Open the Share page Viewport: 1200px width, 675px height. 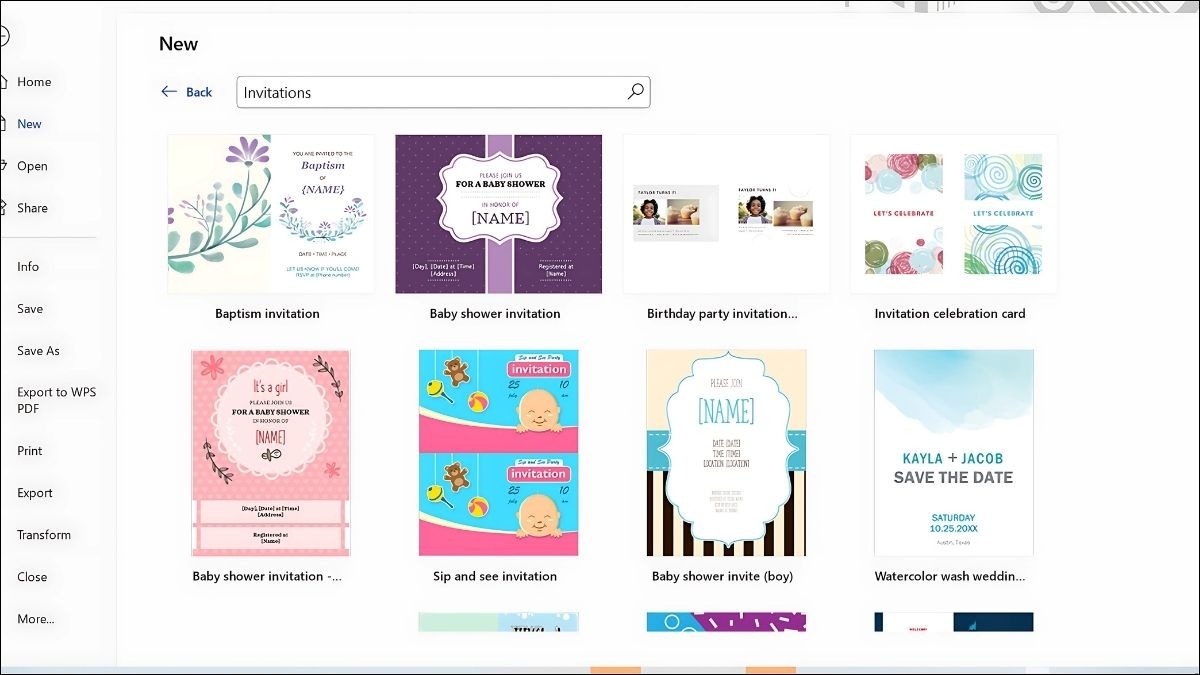pos(32,208)
